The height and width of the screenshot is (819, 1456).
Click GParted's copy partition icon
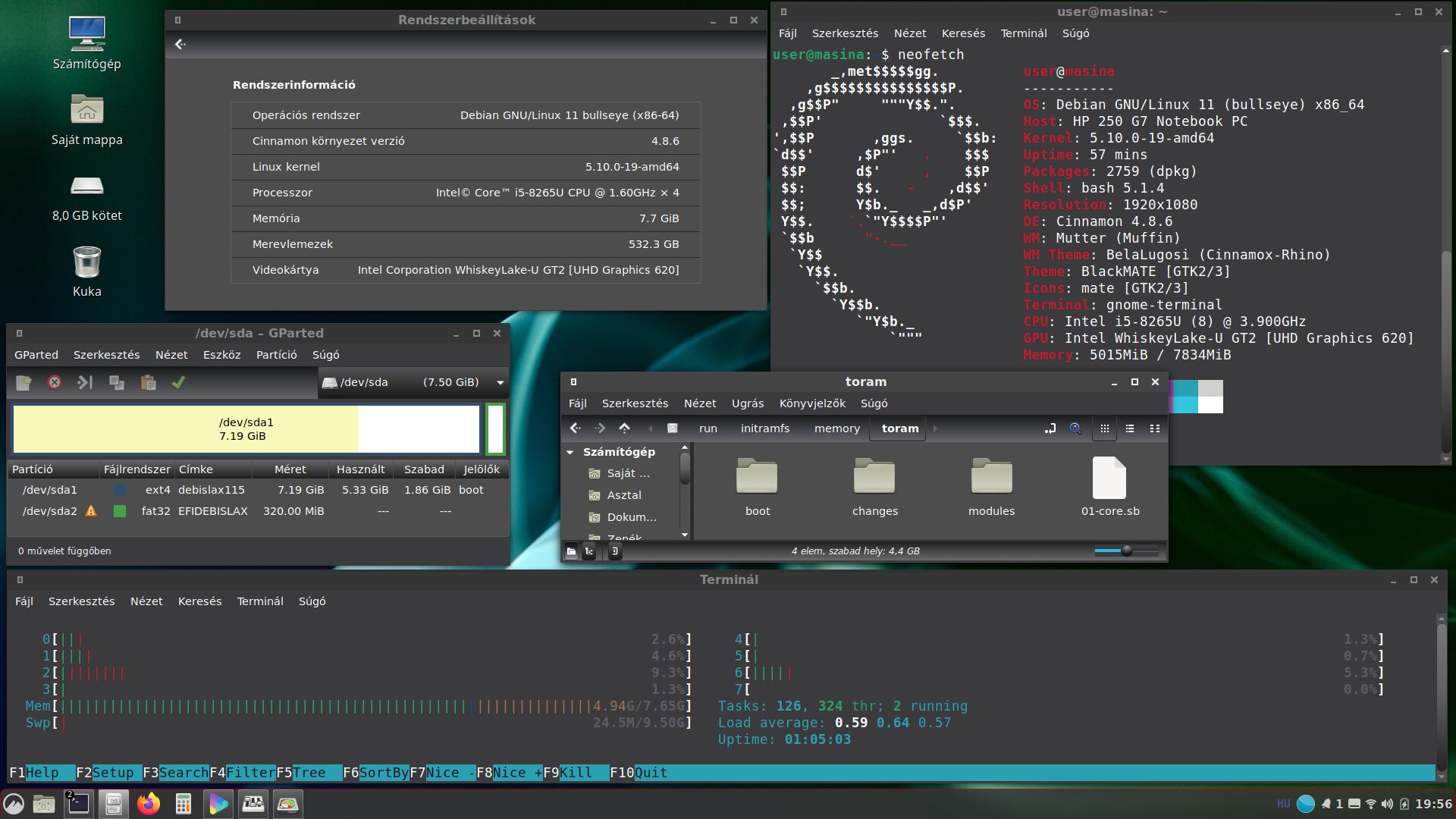coord(117,383)
